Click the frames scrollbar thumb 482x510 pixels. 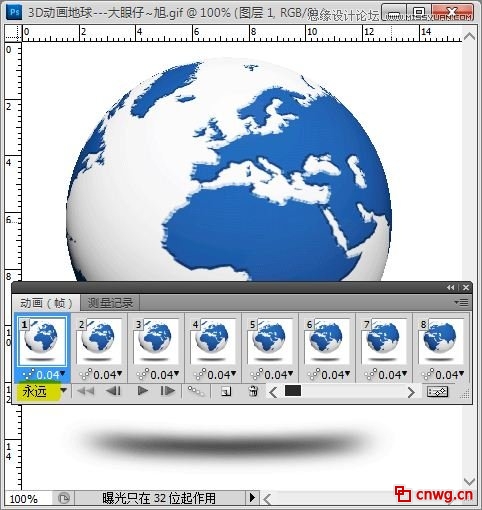pos(293,391)
